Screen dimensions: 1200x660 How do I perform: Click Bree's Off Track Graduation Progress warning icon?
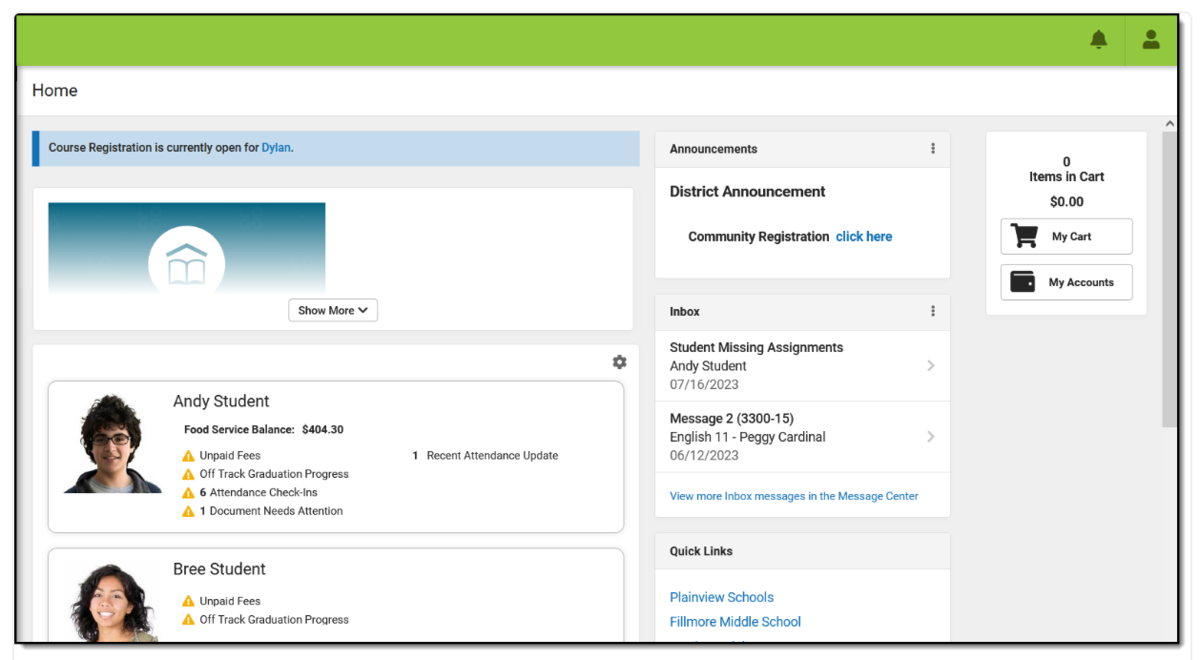188,620
